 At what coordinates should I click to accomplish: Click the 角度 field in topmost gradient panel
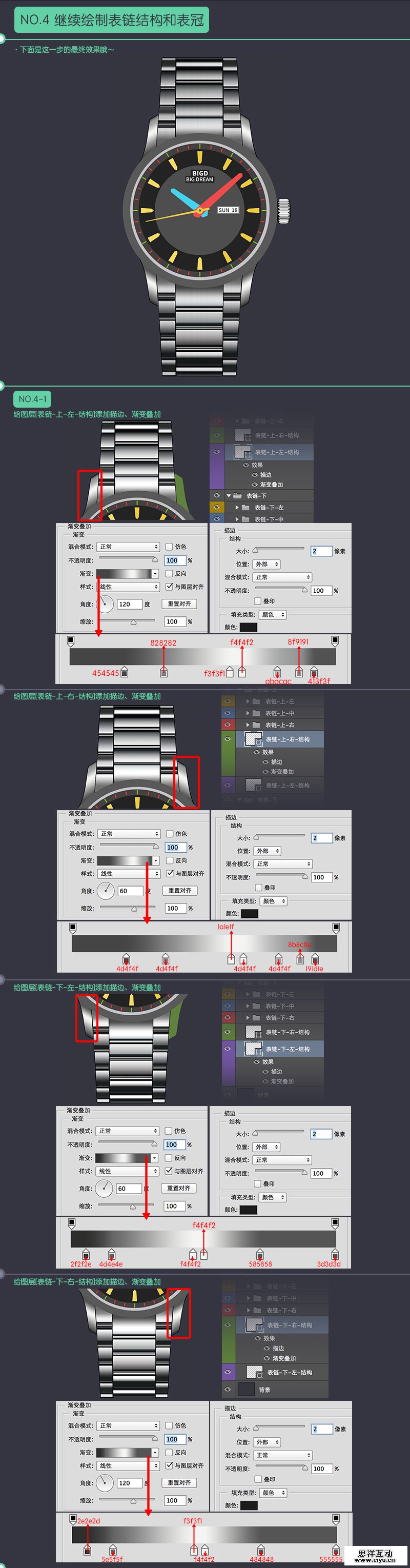(x=130, y=604)
